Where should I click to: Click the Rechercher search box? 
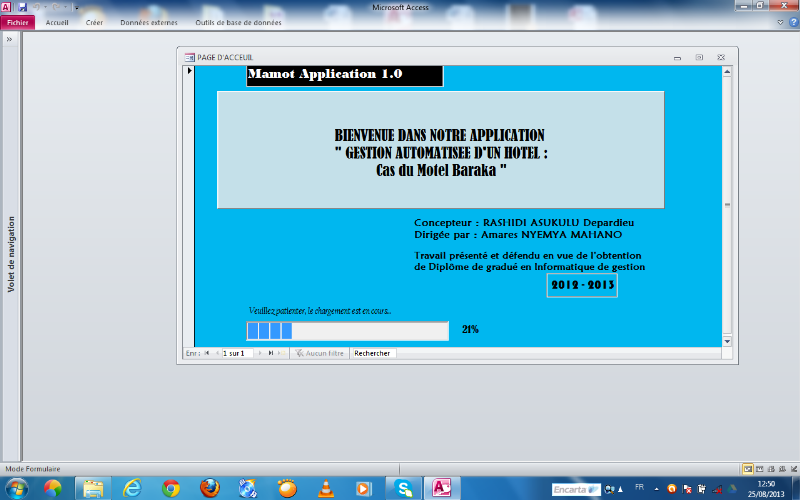pyautogui.click(x=373, y=353)
